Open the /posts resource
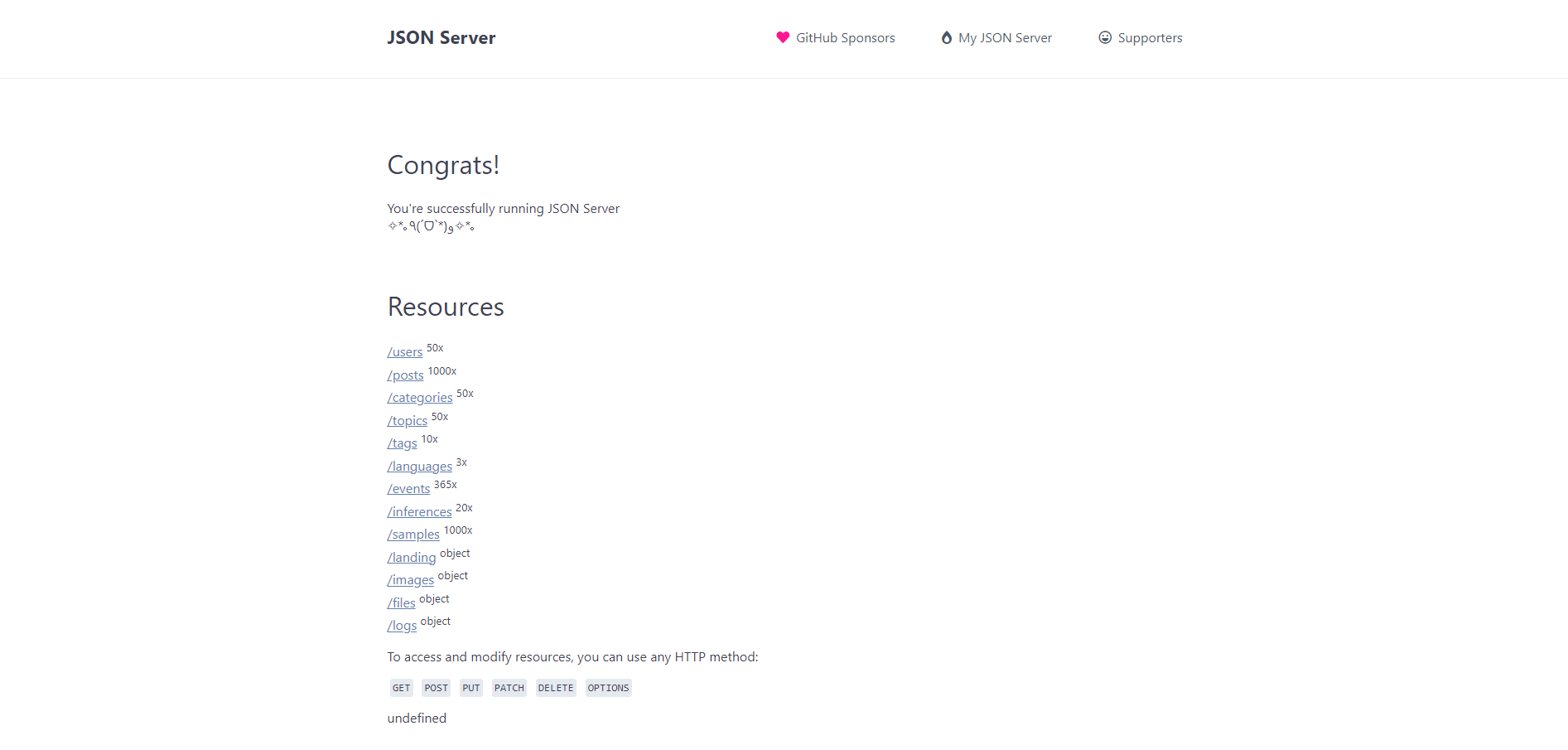The width and height of the screenshot is (1568, 750). (x=406, y=375)
